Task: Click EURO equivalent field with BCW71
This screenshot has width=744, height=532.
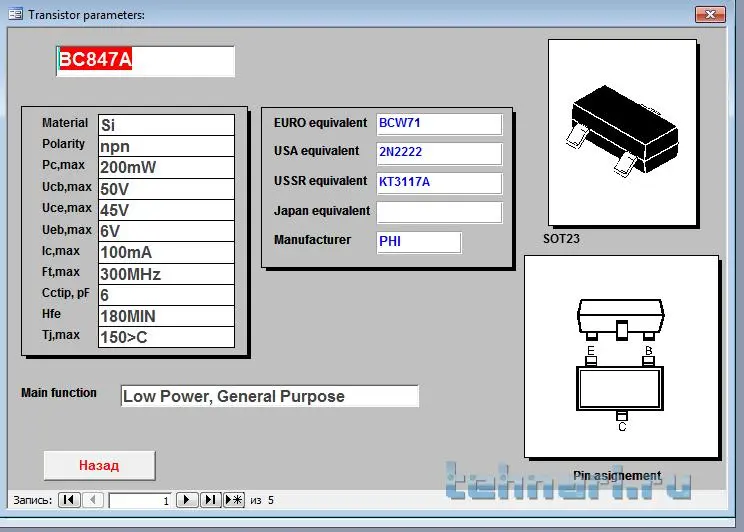Action: click(x=439, y=124)
